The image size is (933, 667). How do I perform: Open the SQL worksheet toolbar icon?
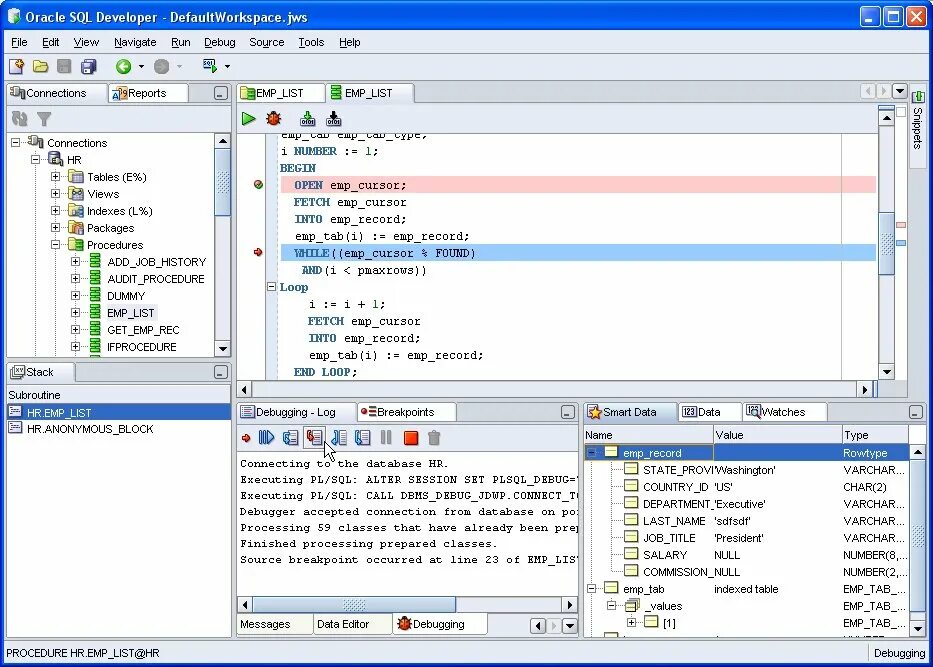(209, 65)
